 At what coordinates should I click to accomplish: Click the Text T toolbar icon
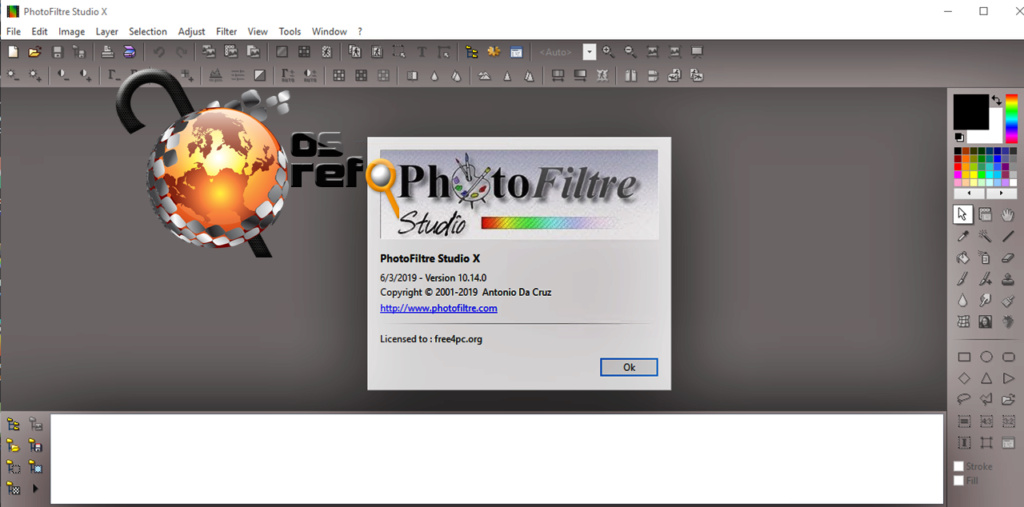(421, 52)
